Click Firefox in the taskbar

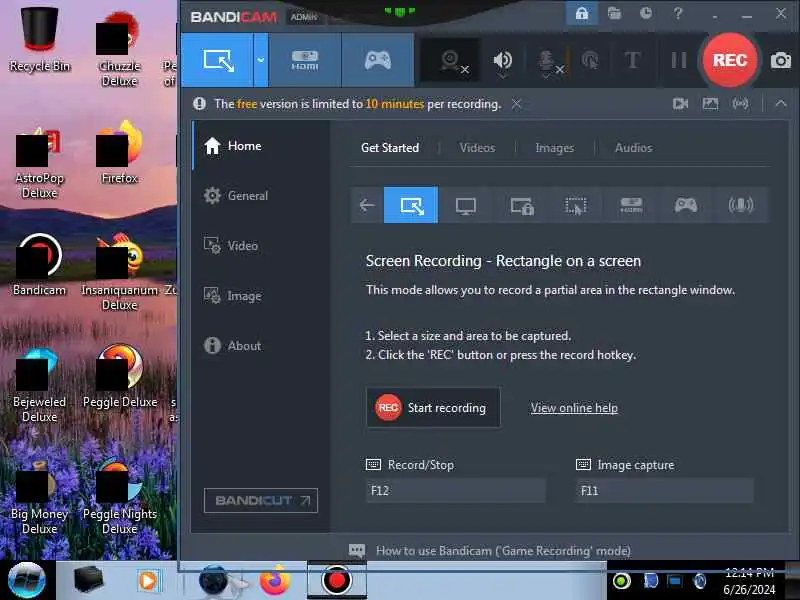(274, 580)
